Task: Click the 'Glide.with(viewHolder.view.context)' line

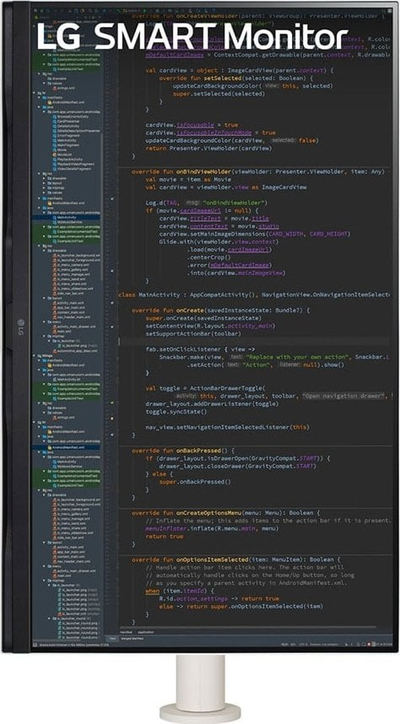Action: (x=217, y=241)
